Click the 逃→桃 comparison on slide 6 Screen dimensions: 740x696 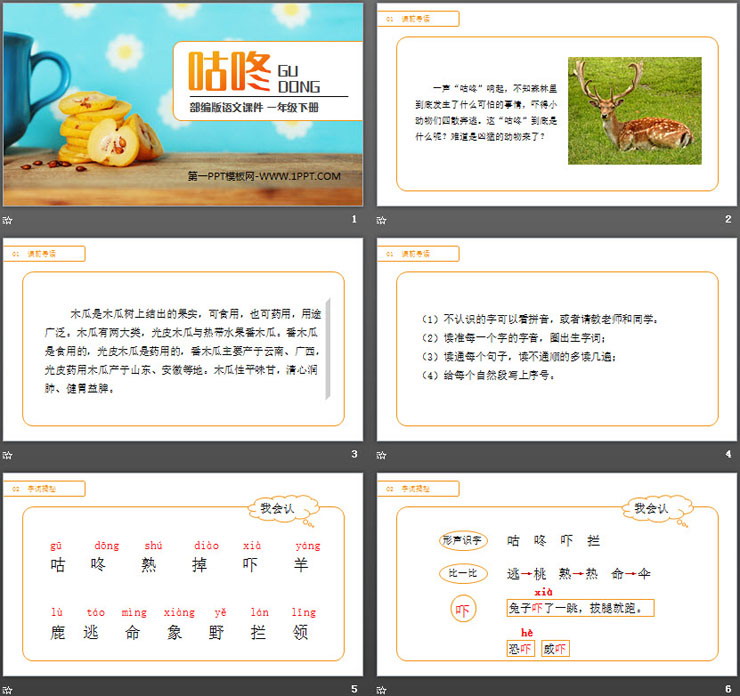coord(526,574)
